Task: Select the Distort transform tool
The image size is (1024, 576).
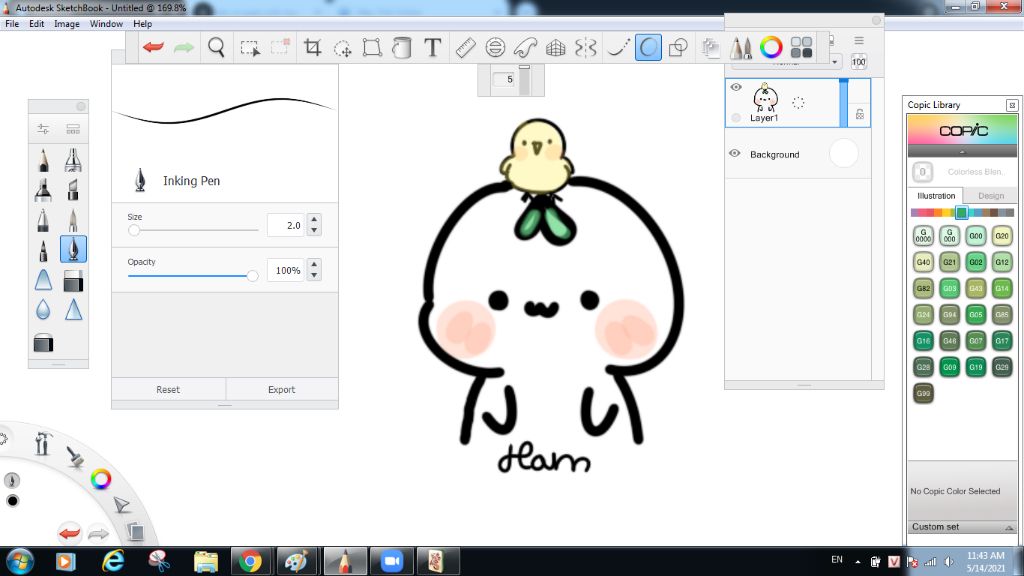Action: tap(372, 47)
